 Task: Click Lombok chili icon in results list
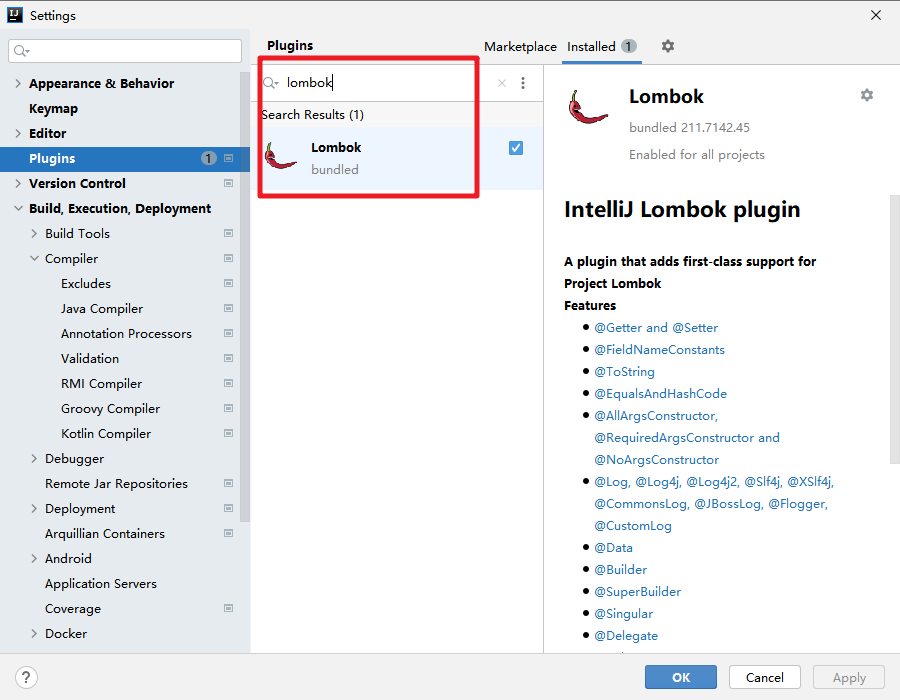tap(281, 157)
